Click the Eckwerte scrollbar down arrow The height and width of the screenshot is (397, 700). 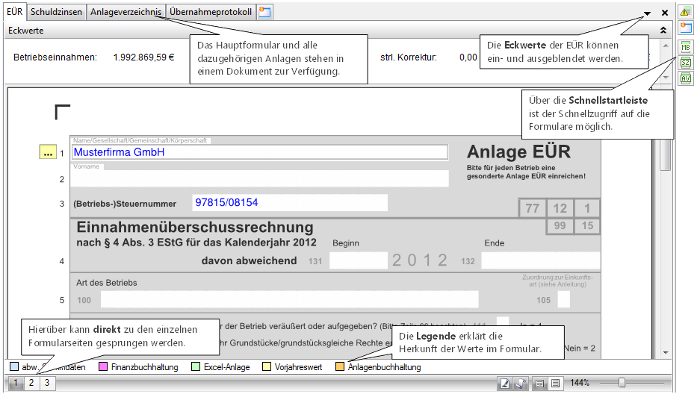click(x=666, y=77)
